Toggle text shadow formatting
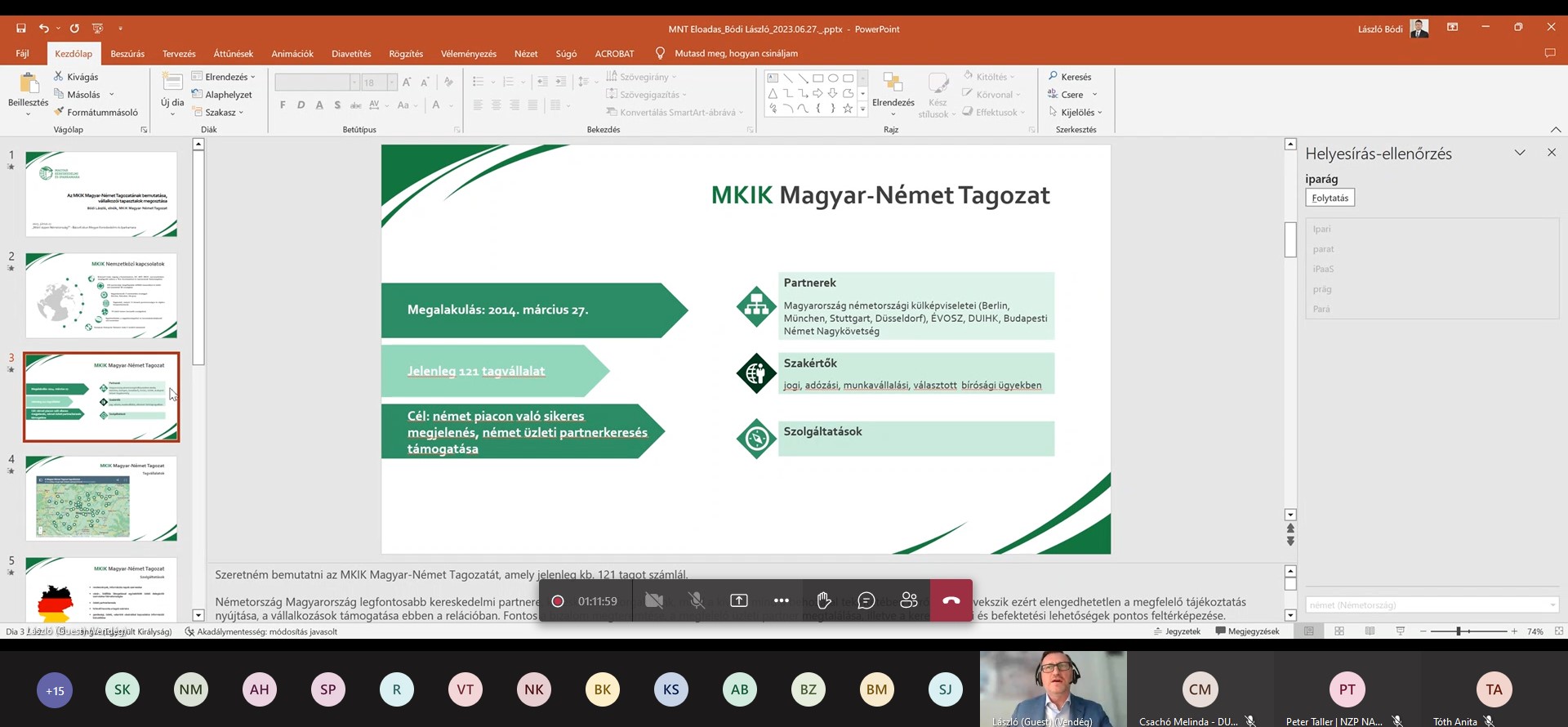 point(337,105)
